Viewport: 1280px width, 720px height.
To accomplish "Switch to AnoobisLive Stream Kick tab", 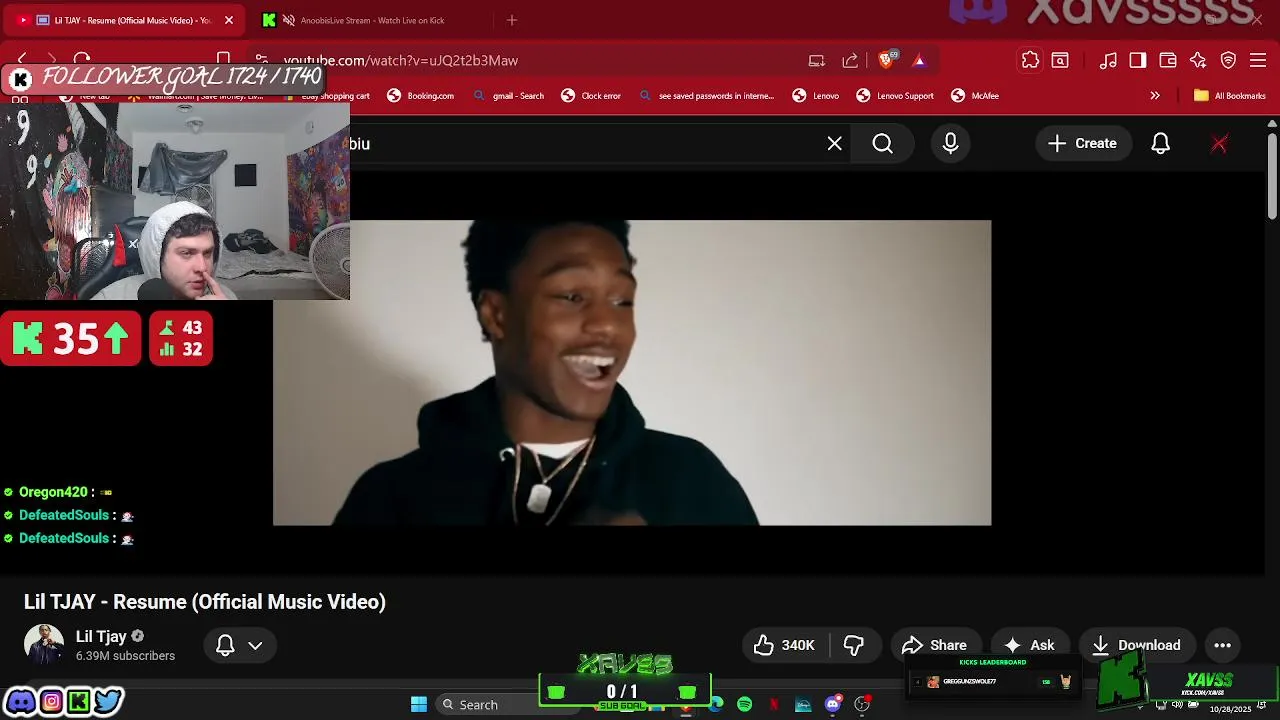I will click(x=372, y=20).
